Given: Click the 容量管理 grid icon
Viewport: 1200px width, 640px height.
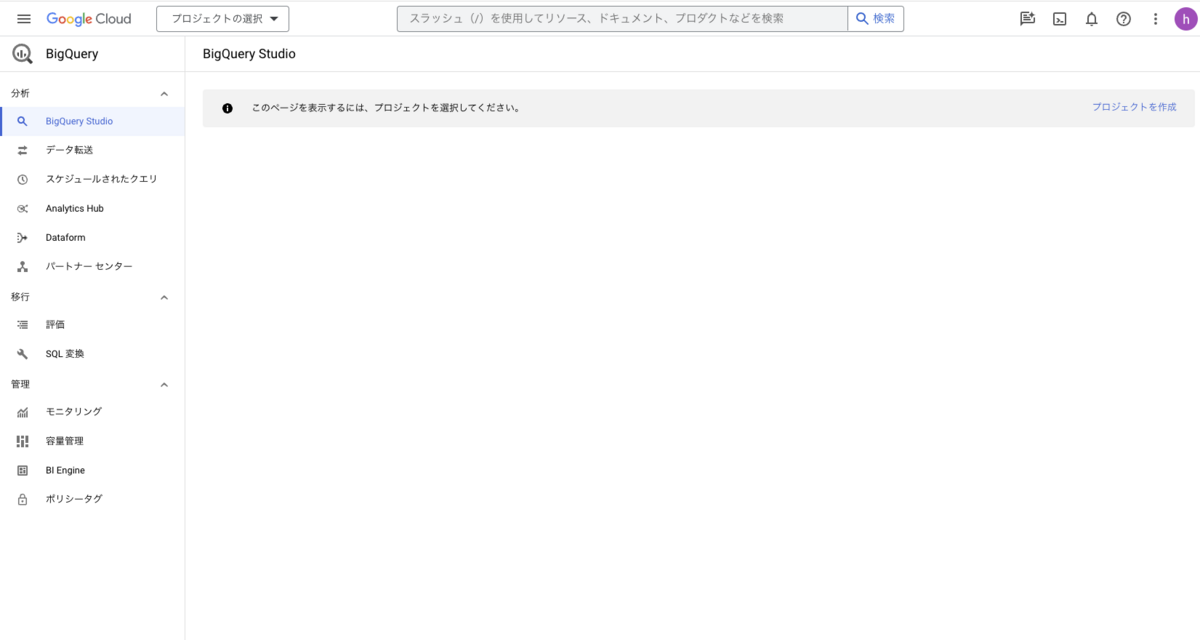Looking at the screenshot, I should tap(22, 441).
